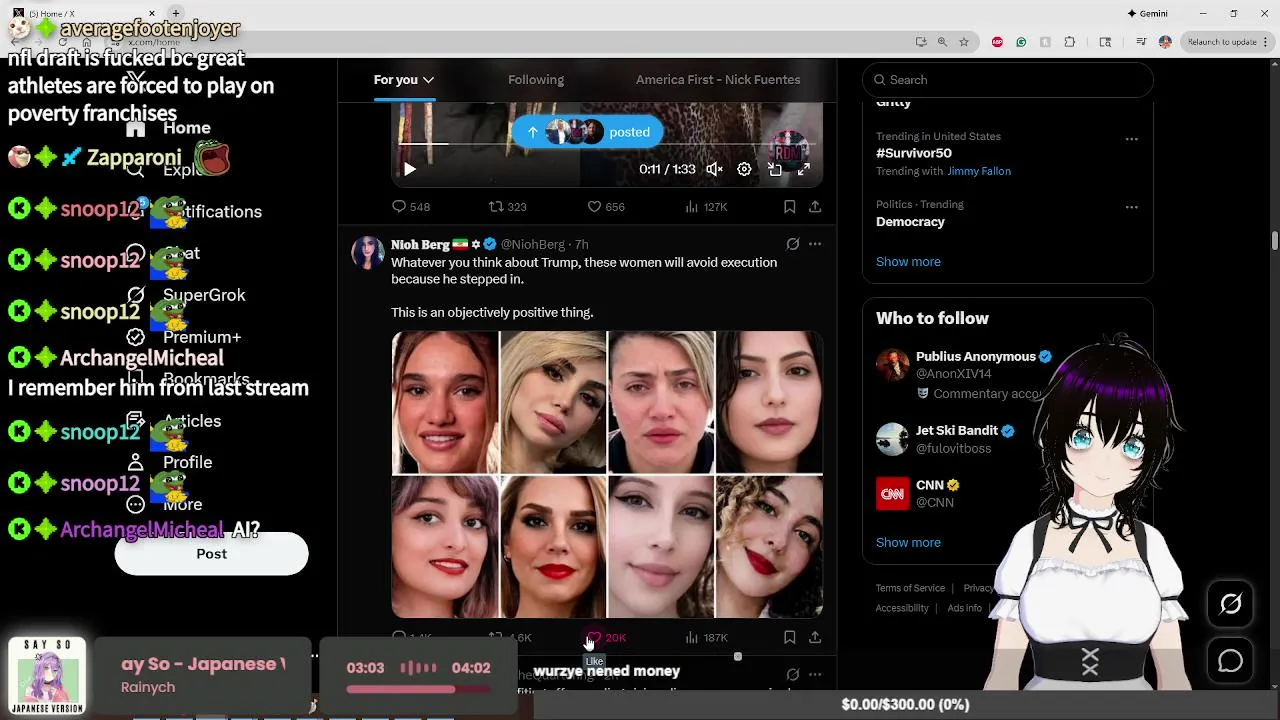This screenshot has width=1280, height=720.
Task: Play the video in the top post
Action: click(x=410, y=170)
